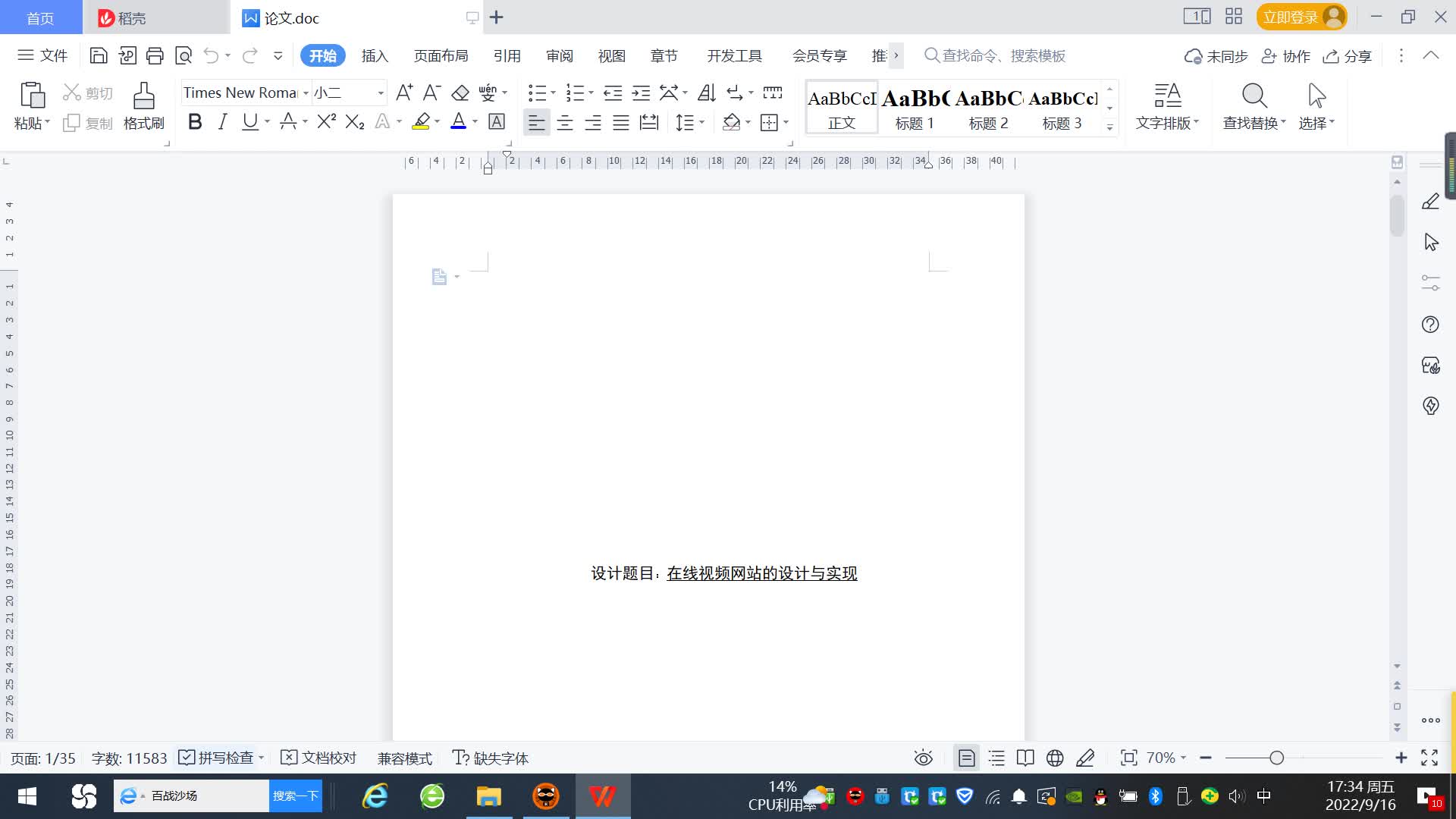Click the clear formatting eraser icon
The width and height of the screenshot is (1456, 819).
point(460,93)
